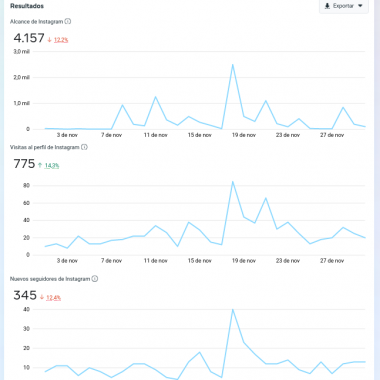
Task: Click the red down arrow beside 4.157
Action: click(x=49, y=40)
